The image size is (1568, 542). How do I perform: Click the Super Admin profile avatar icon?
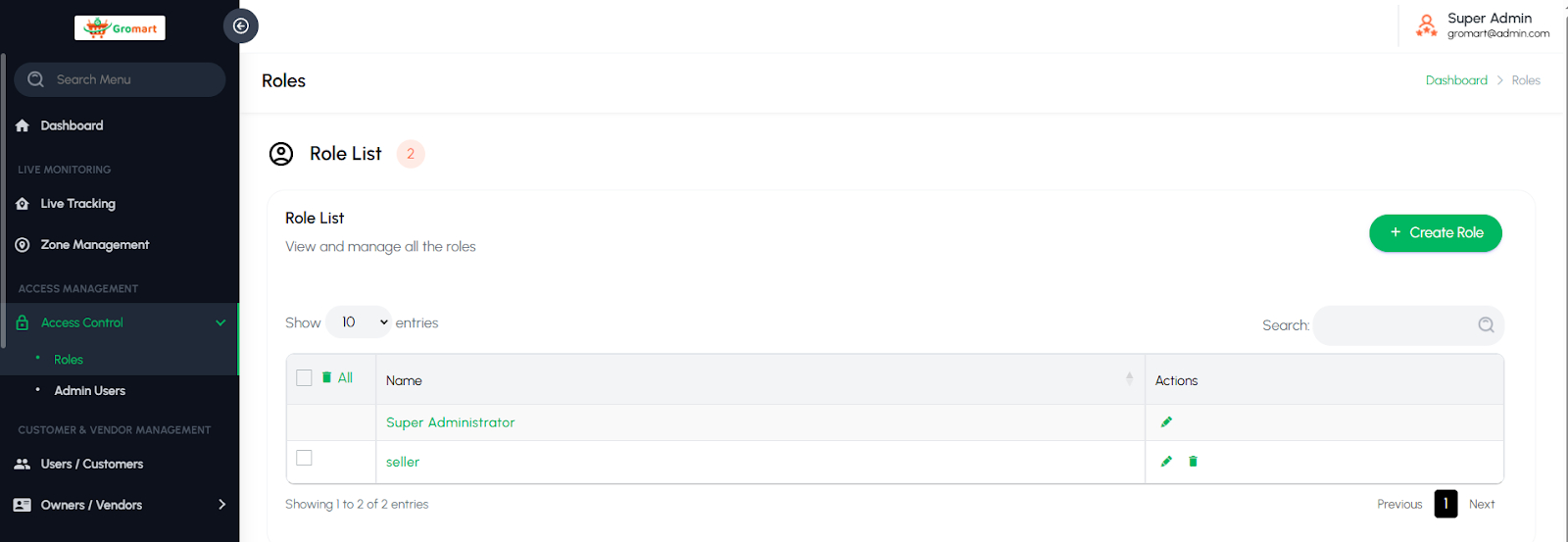(1426, 25)
